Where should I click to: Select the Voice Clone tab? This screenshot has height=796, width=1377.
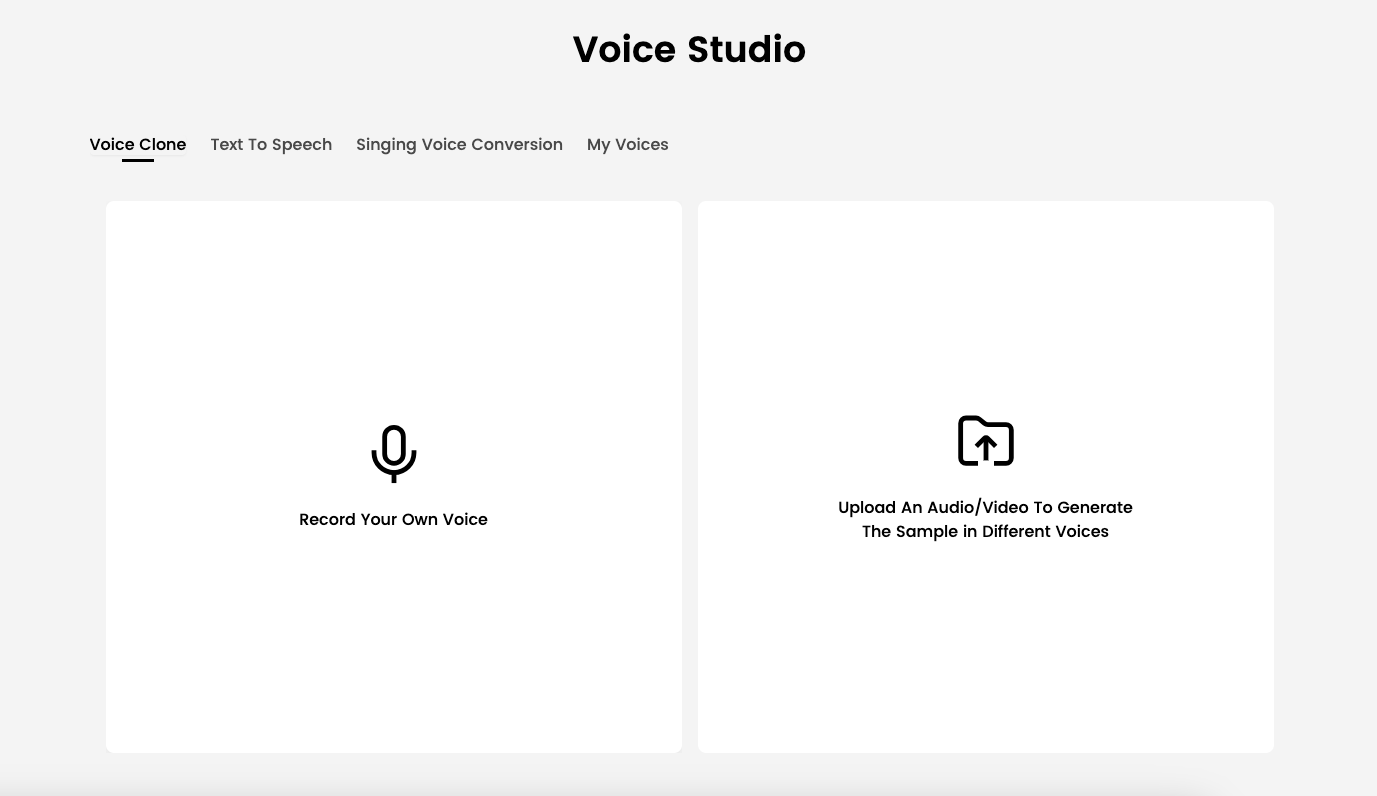tap(138, 145)
